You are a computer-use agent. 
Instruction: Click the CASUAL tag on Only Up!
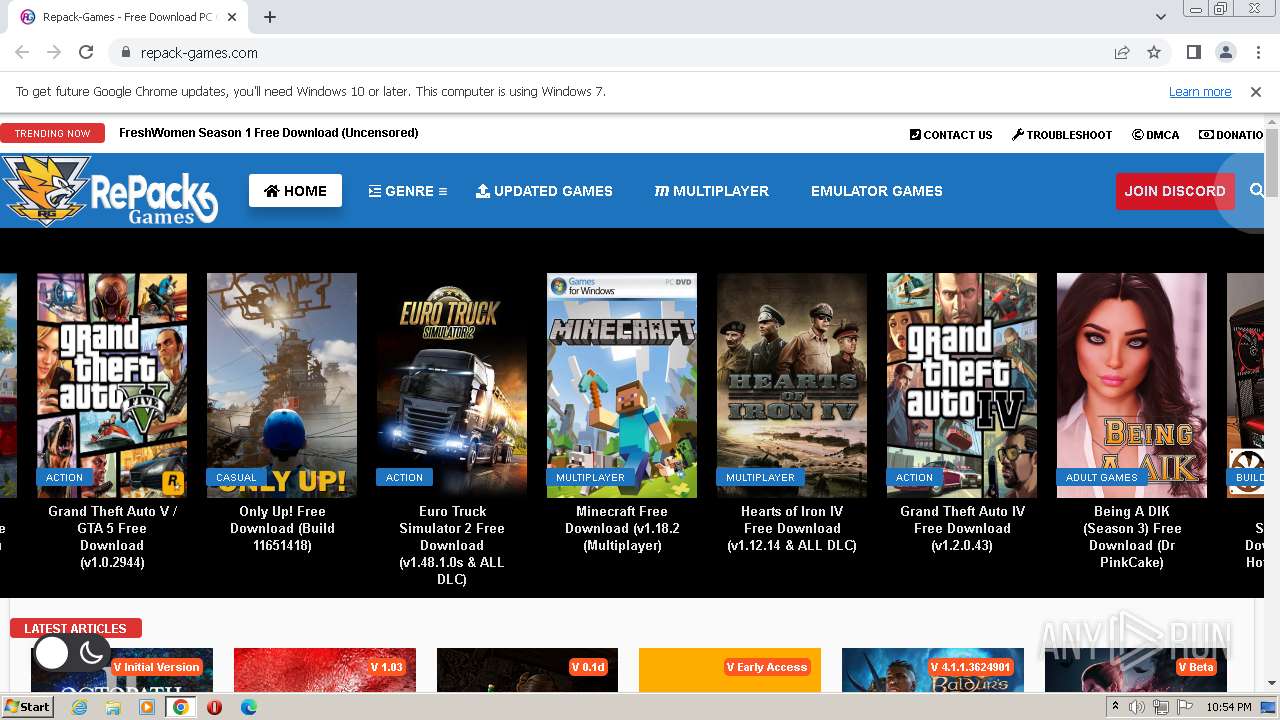tap(236, 478)
